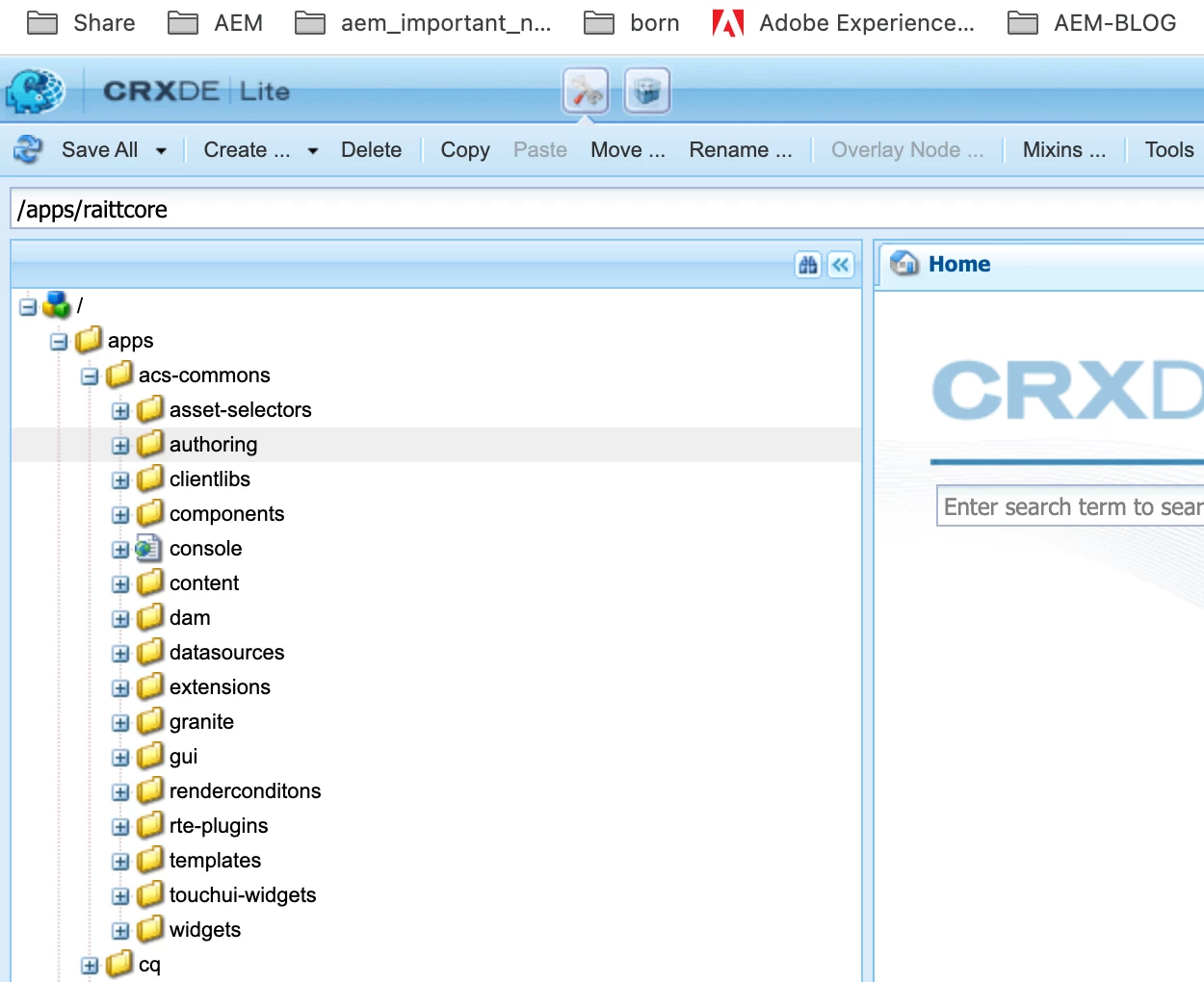The image size is (1204, 982).
Task: Select the extensions tree node
Action: (x=220, y=686)
